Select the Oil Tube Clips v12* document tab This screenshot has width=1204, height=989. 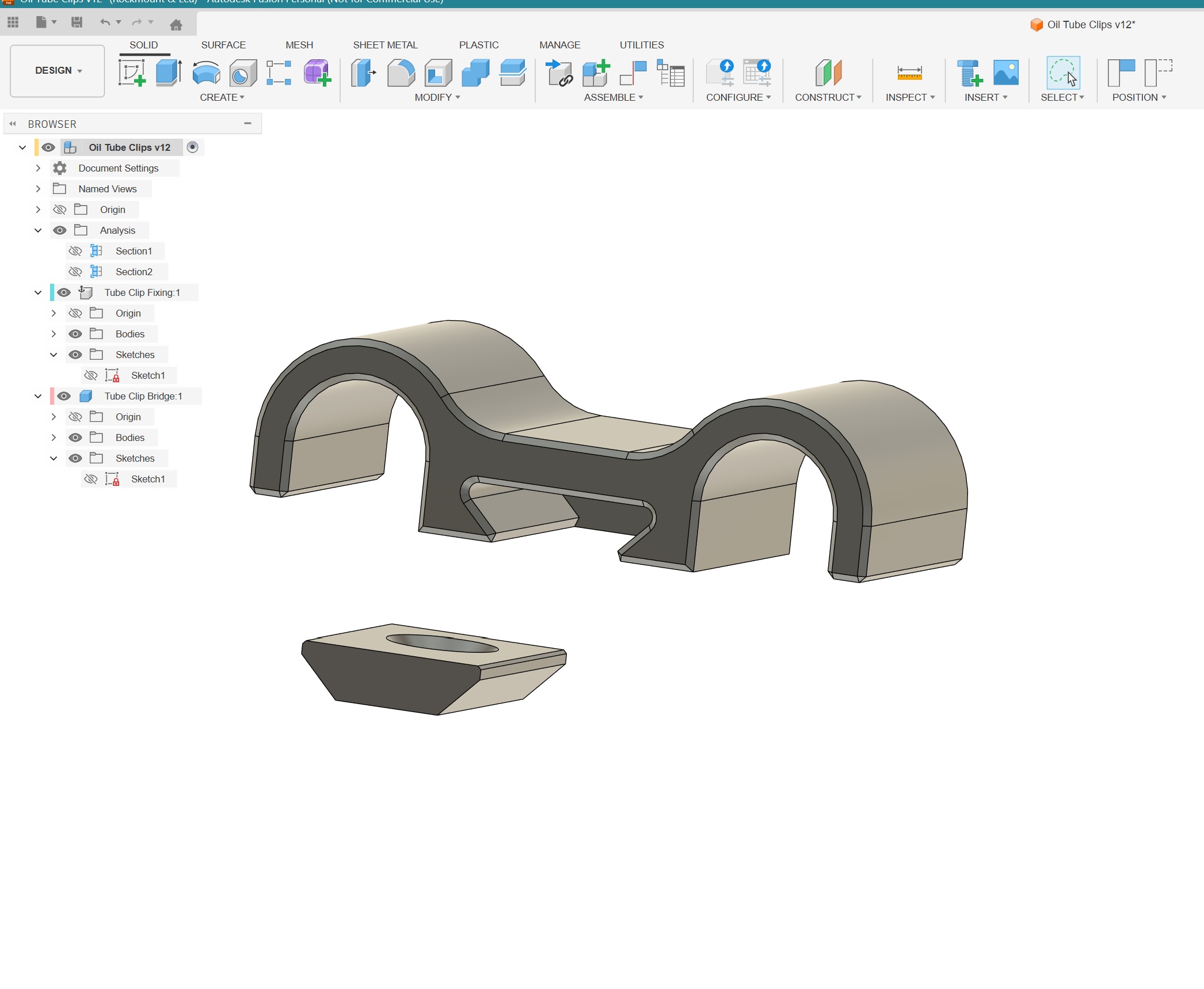tap(1083, 25)
